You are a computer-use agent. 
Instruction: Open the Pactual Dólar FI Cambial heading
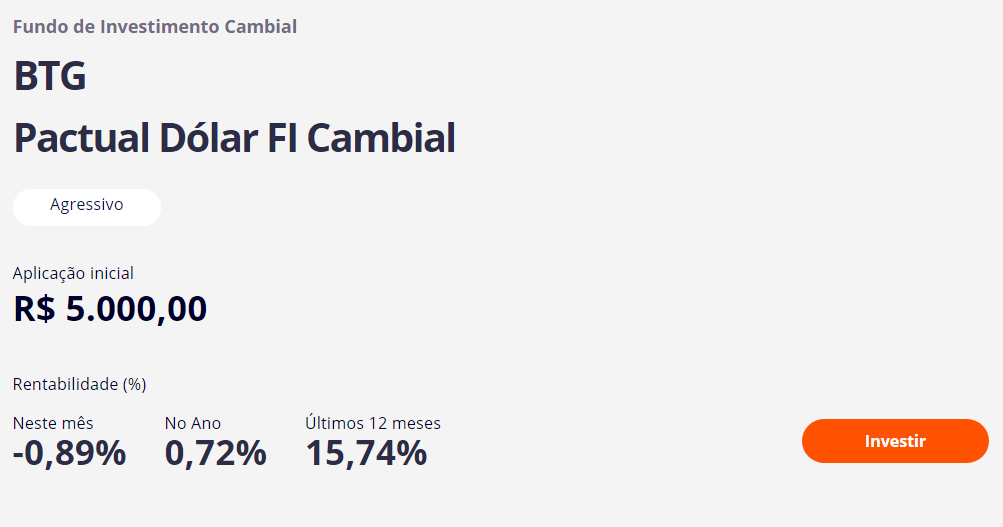[x=234, y=138]
